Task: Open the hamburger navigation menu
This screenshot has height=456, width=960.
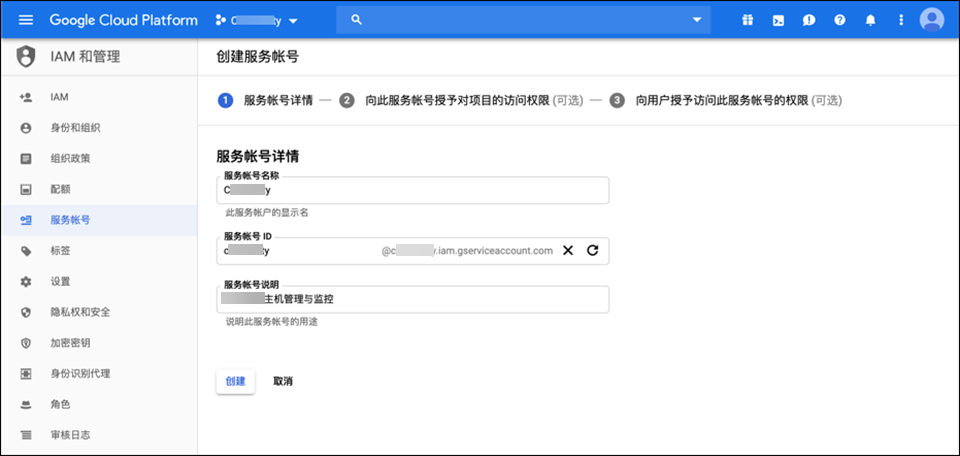Action: pyautogui.click(x=26, y=20)
